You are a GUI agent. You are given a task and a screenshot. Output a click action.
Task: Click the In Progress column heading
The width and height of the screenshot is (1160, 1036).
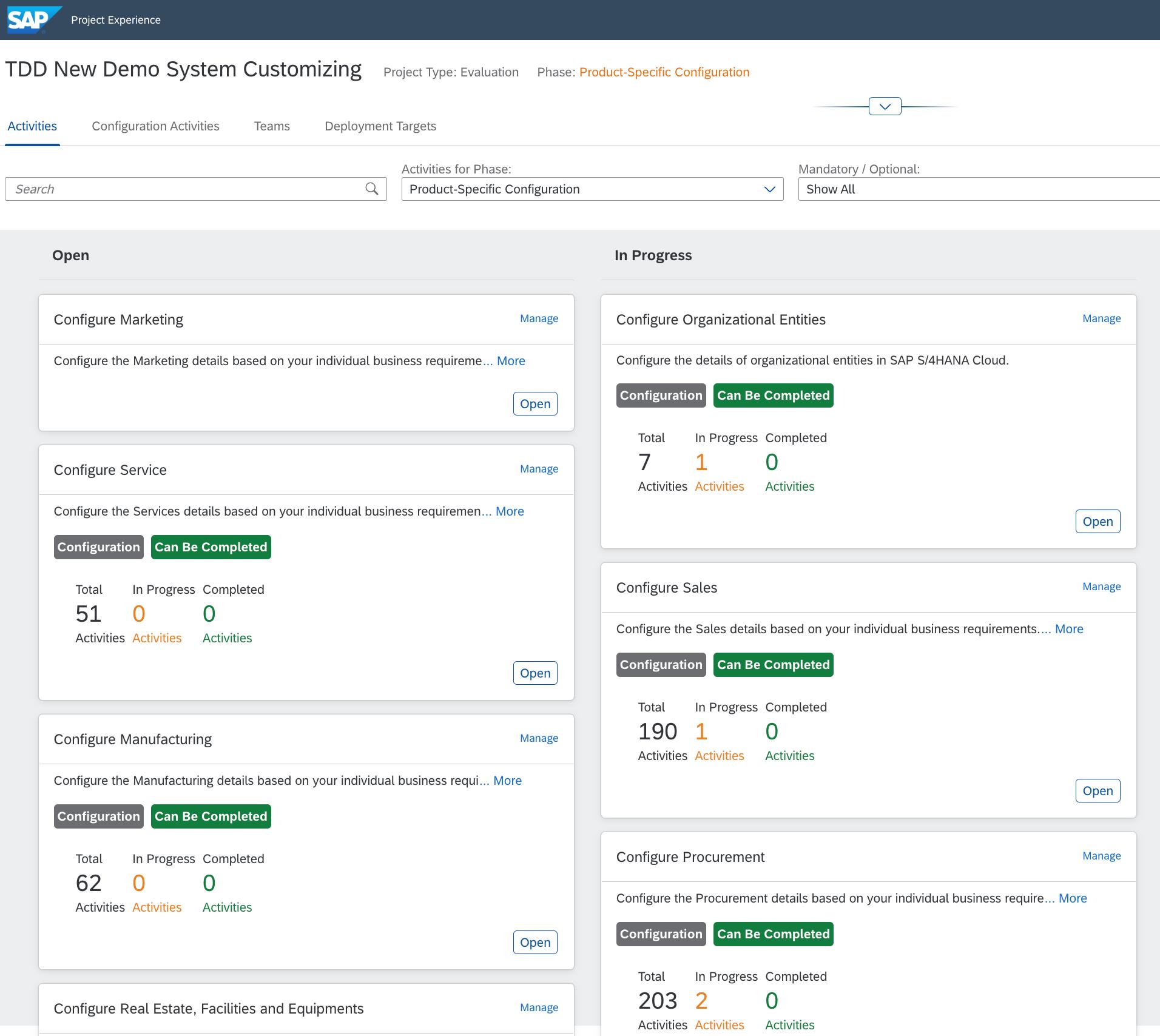point(653,255)
